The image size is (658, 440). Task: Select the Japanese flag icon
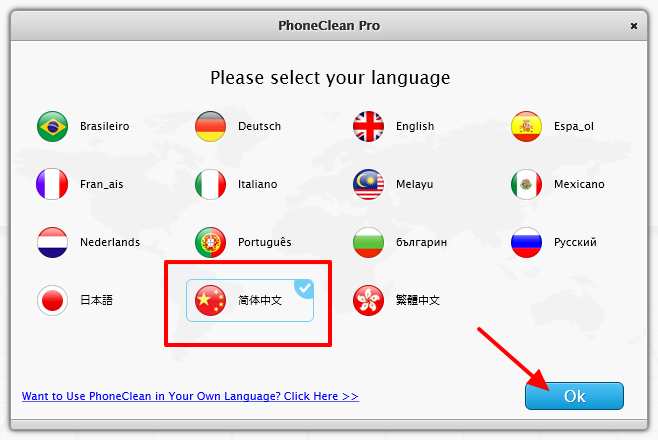52,300
